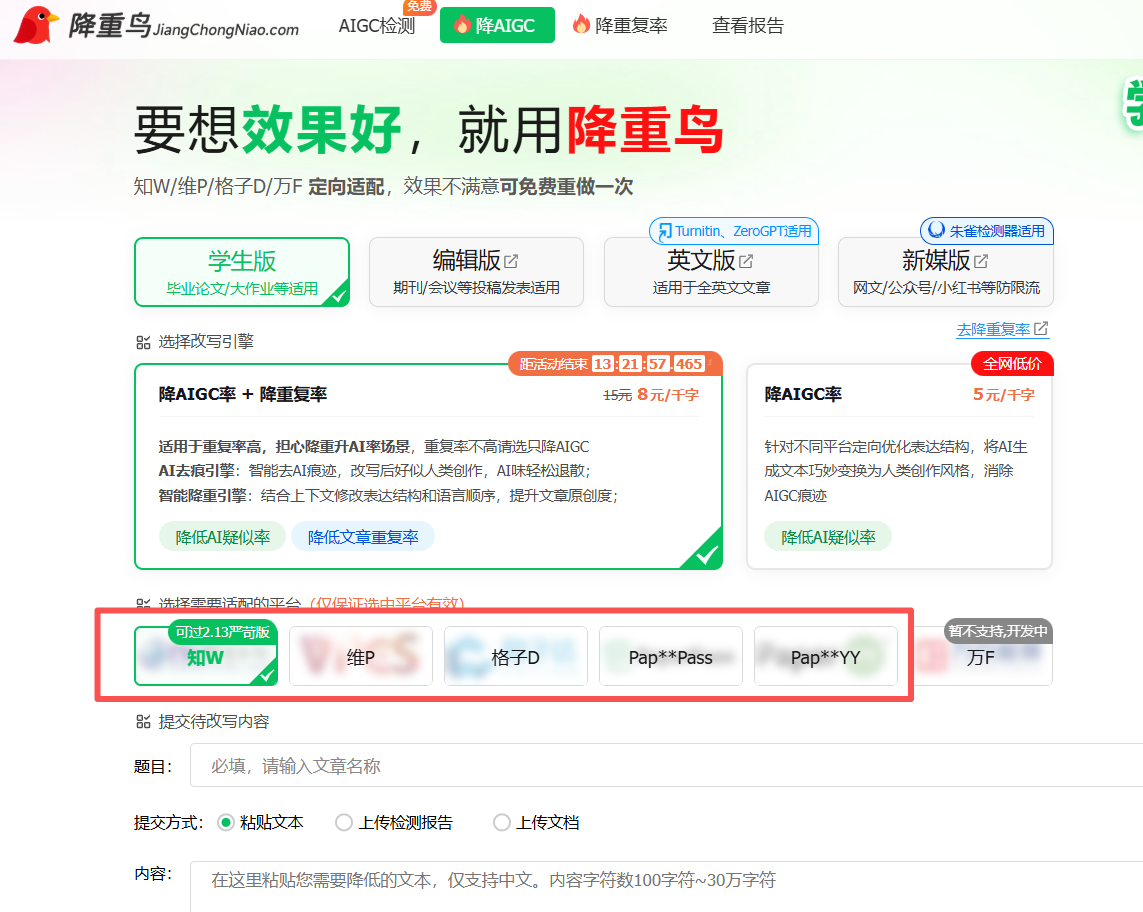
Task: Choose the 降AIGC率 only engine card
Action: pos(900,467)
